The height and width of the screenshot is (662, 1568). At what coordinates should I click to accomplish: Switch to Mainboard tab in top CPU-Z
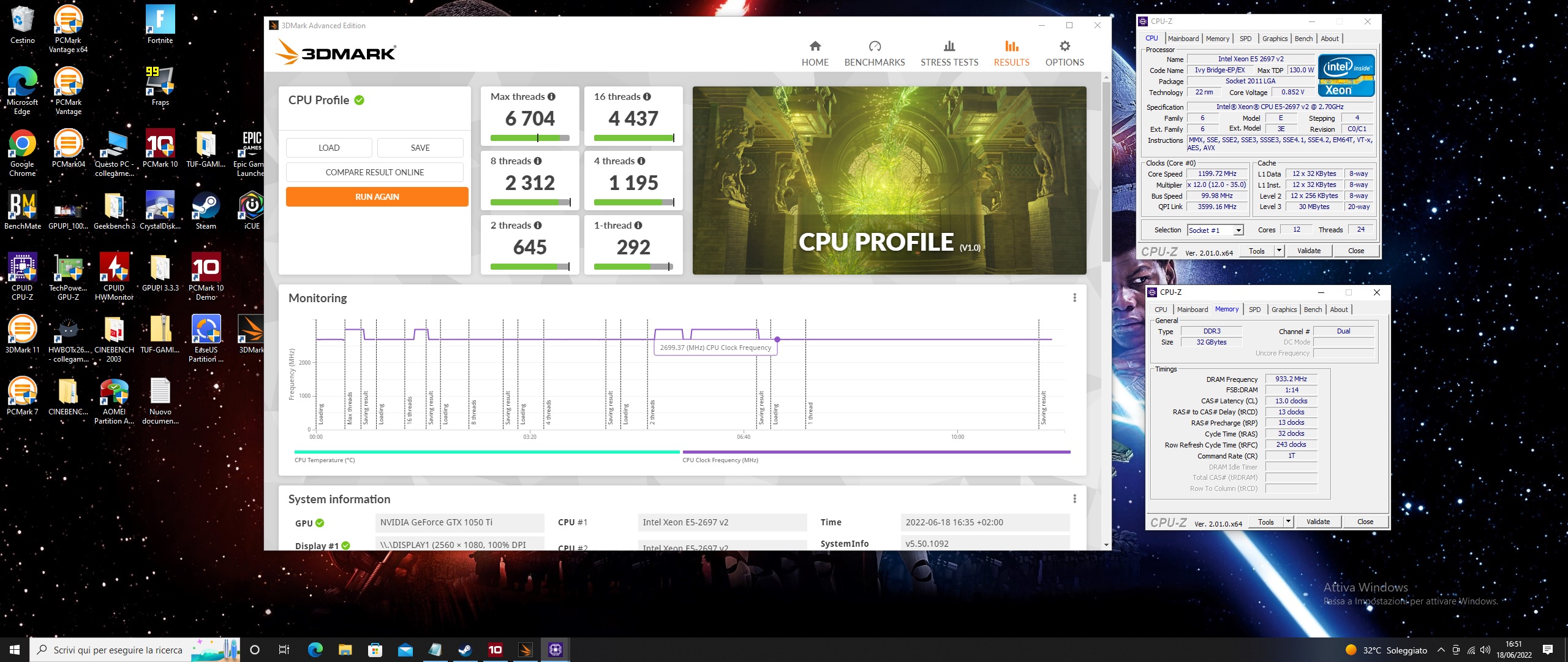pyautogui.click(x=1183, y=39)
